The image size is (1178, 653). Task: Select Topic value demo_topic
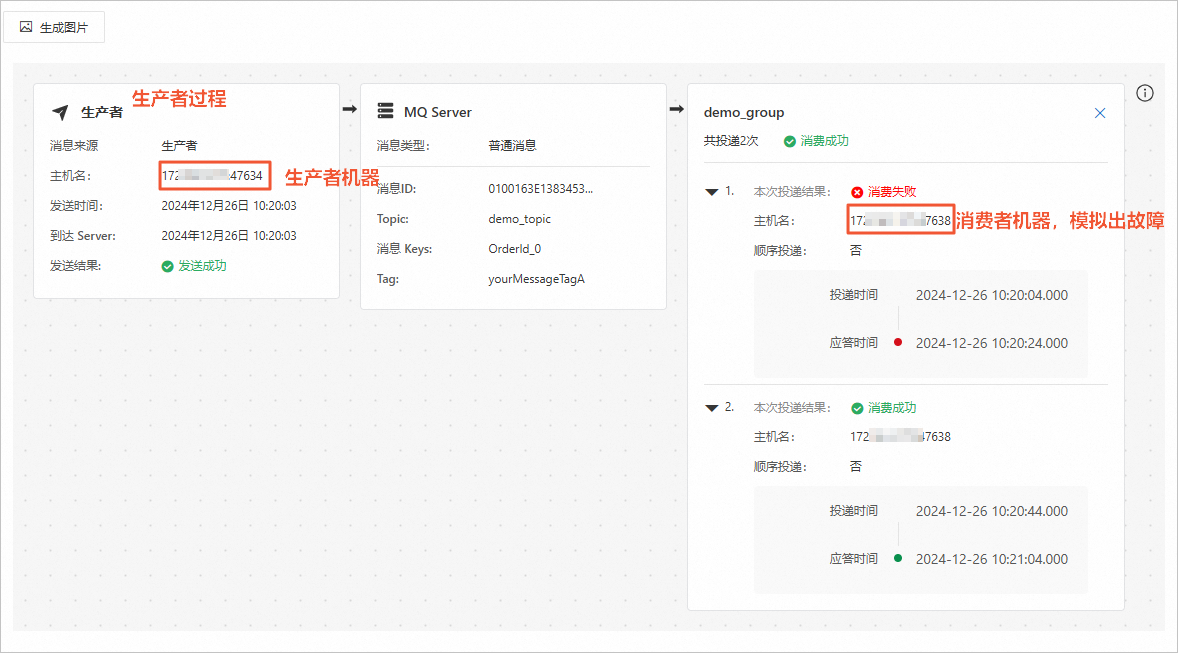(x=519, y=219)
